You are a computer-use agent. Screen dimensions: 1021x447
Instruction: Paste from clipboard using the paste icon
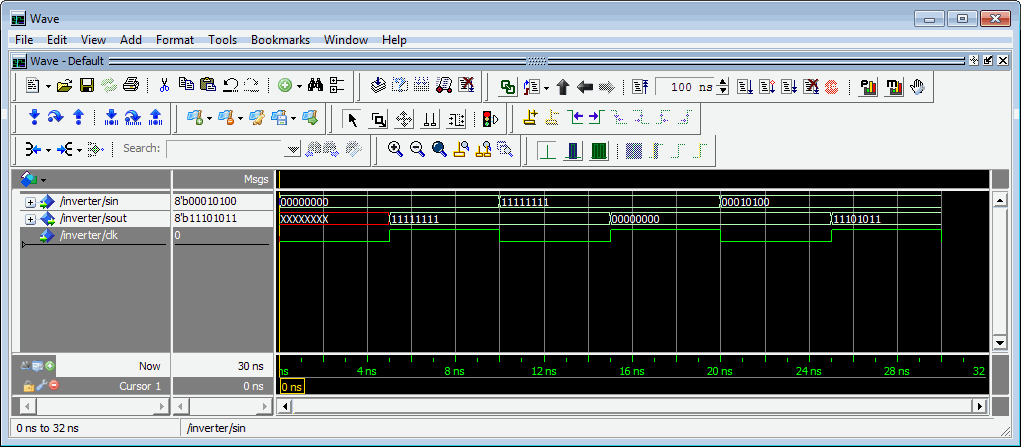(x=208, y=85)
